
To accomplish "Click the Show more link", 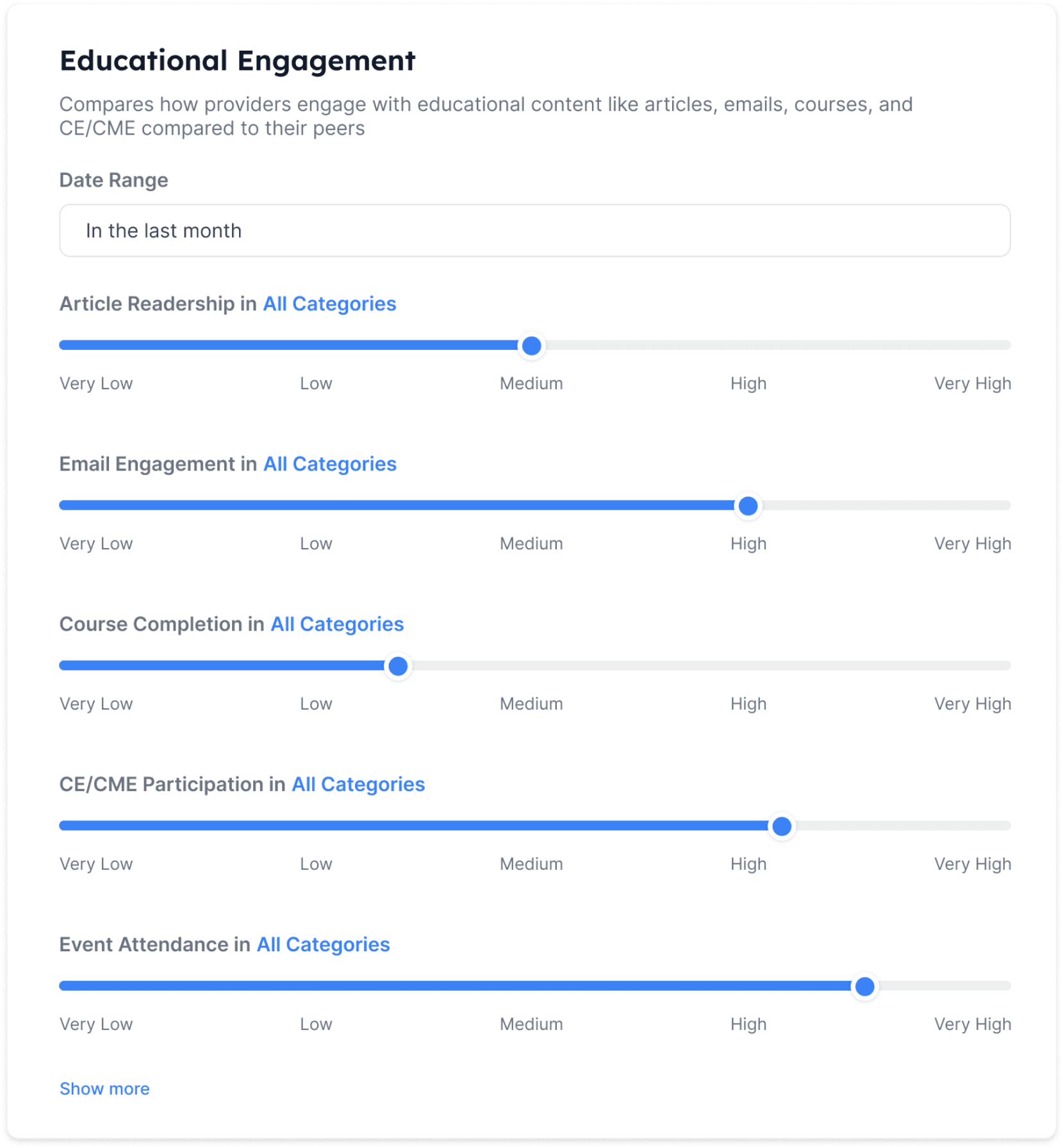I will coord(104,1089).
